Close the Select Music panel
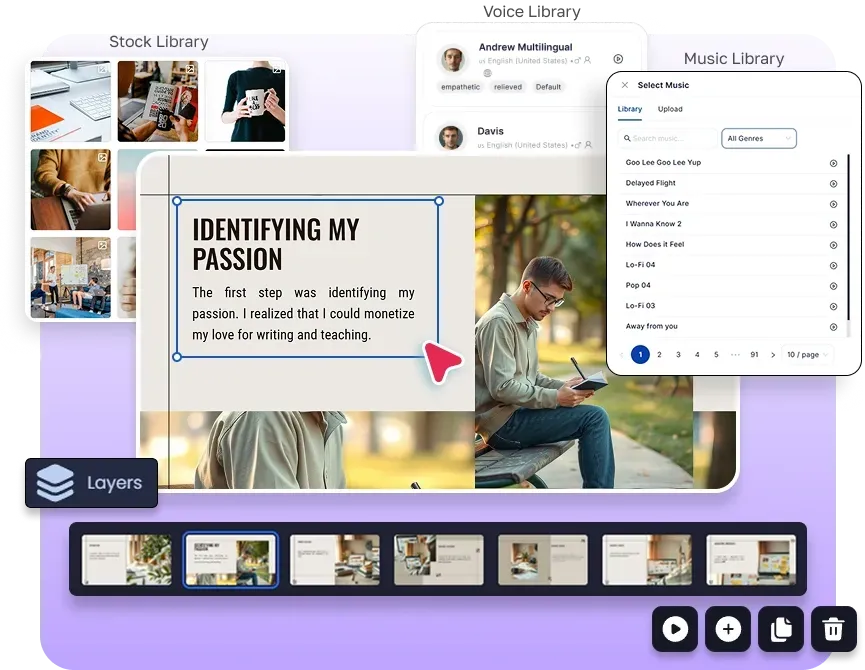This screenshot has width=865, height=670. coord(625,86)
